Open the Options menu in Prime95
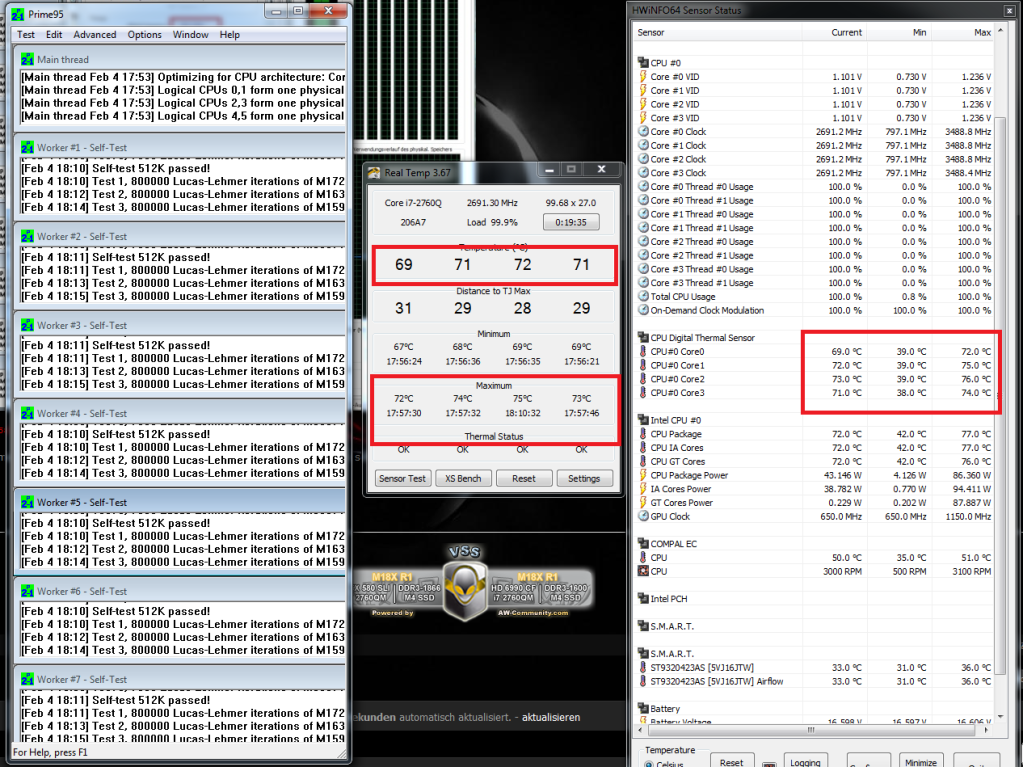The image size is (1023, 767). click(x=144, y=34)
